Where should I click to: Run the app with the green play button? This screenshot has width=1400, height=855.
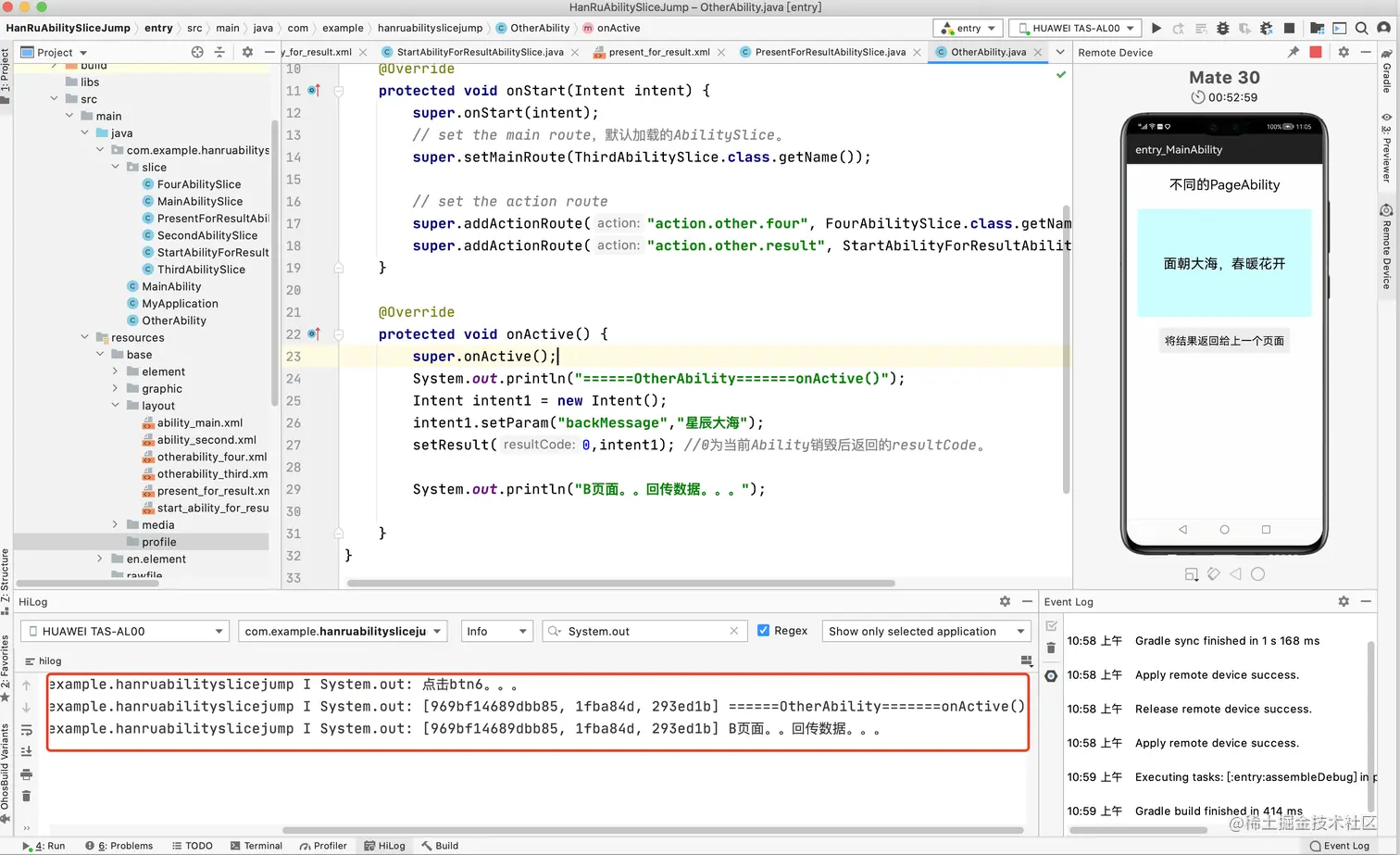(1156, 28)
